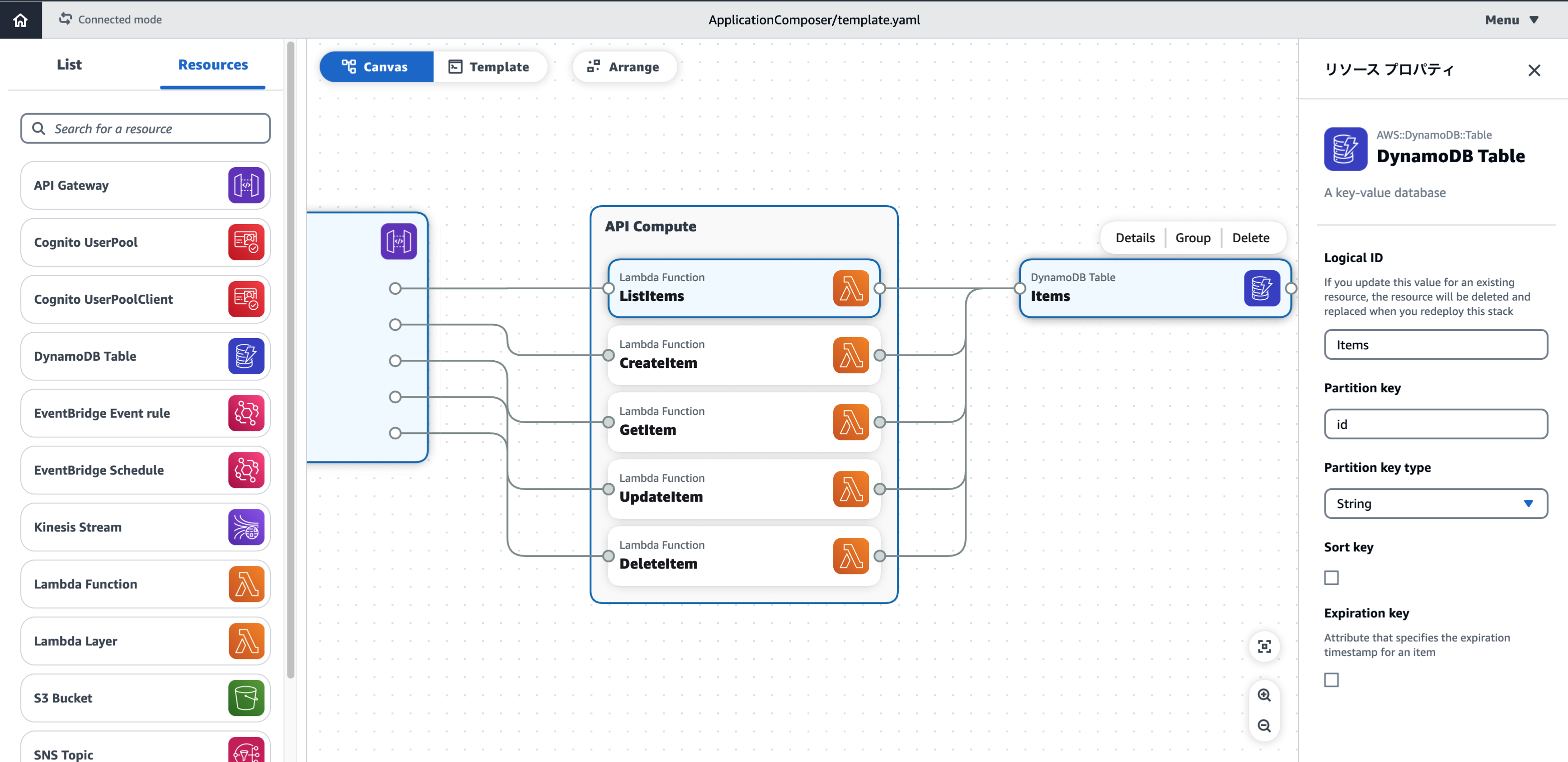Click ListItems right output port
The height and width of the screenshot is (762, 1568).
coord(879,288)
